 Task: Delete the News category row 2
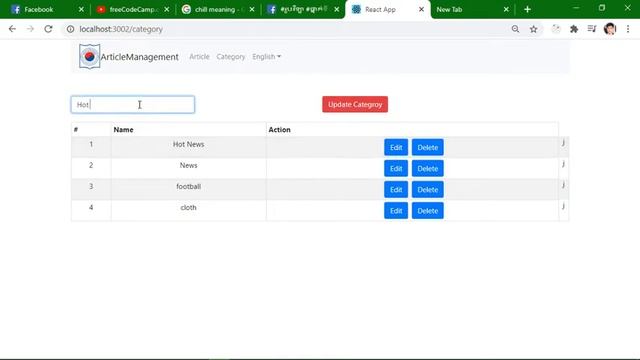[x=427, y=169]
